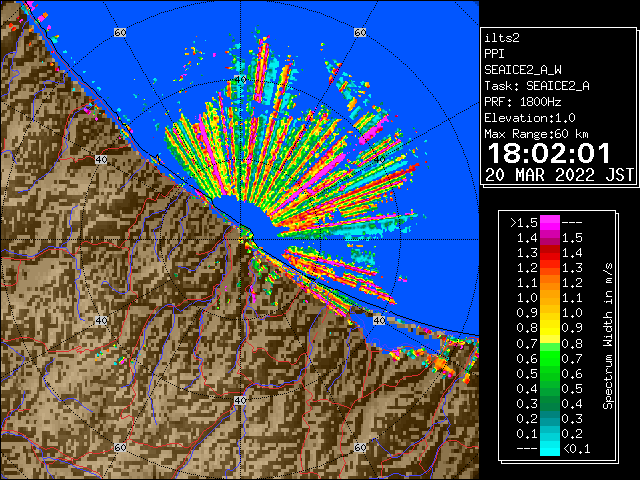Click the "40" ring label due north of radar
640x480 pixels.
(240, 80)
